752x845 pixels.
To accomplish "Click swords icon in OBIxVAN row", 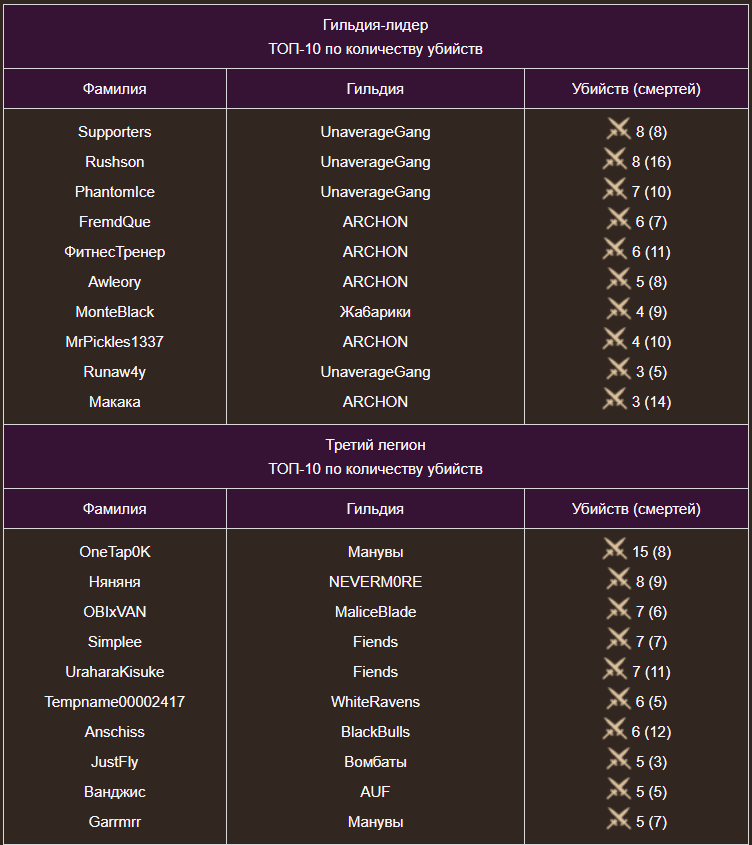I will pyautogui.click(x=618, y=609).
